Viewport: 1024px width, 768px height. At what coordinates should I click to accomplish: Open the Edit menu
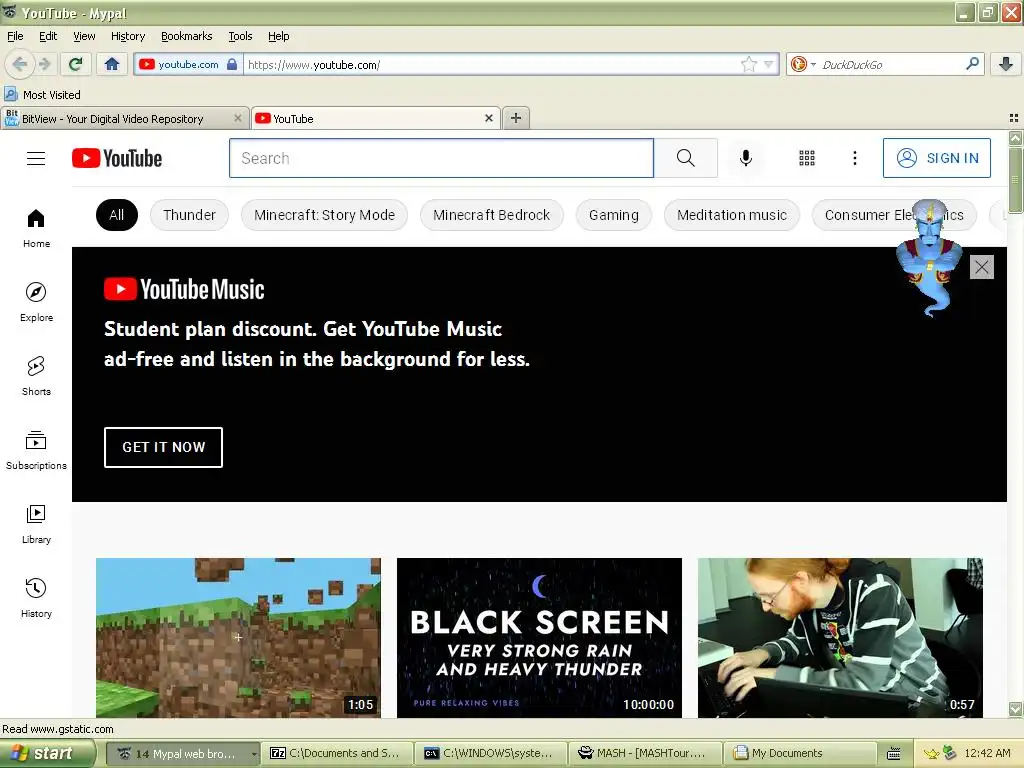[x=48, y=36]
